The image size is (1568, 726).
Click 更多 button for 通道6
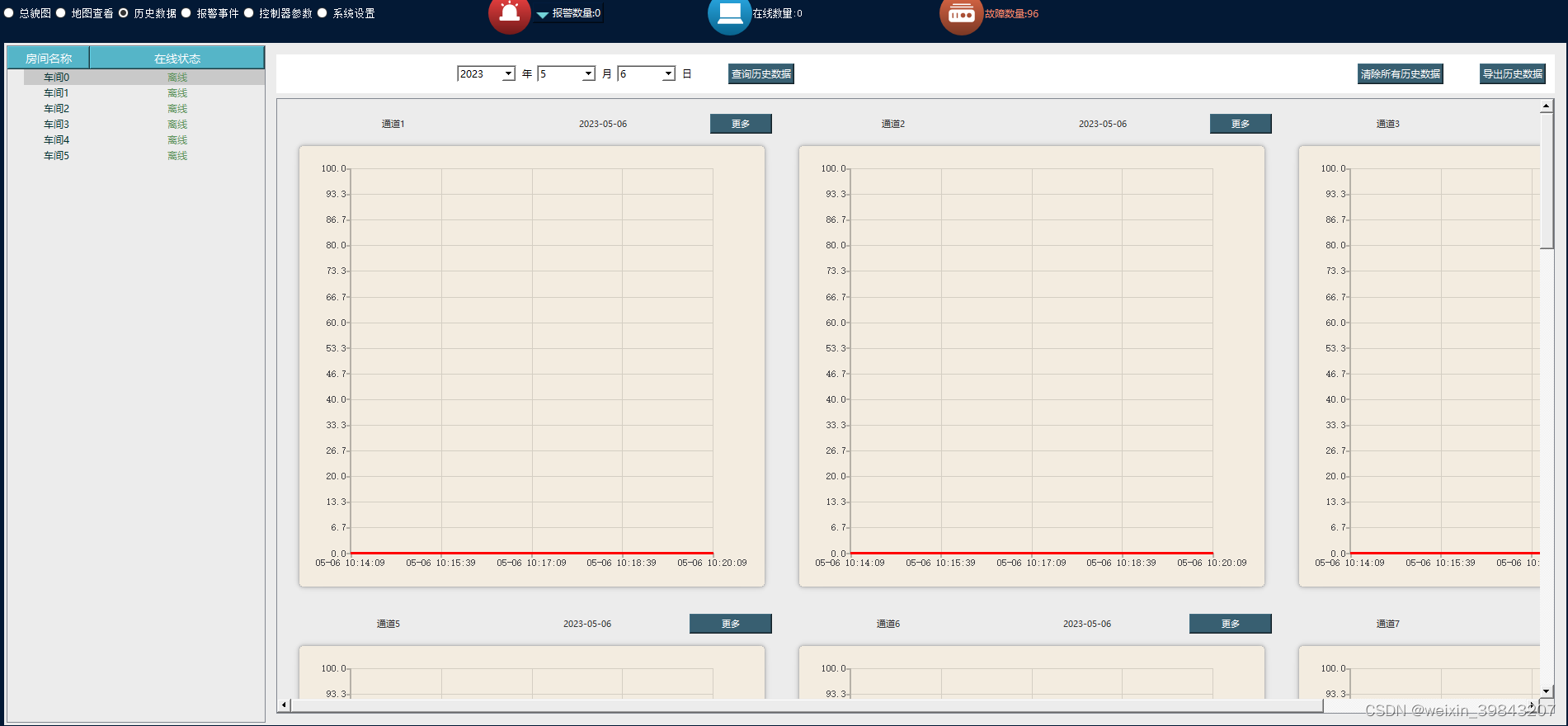pos(1230,624)
